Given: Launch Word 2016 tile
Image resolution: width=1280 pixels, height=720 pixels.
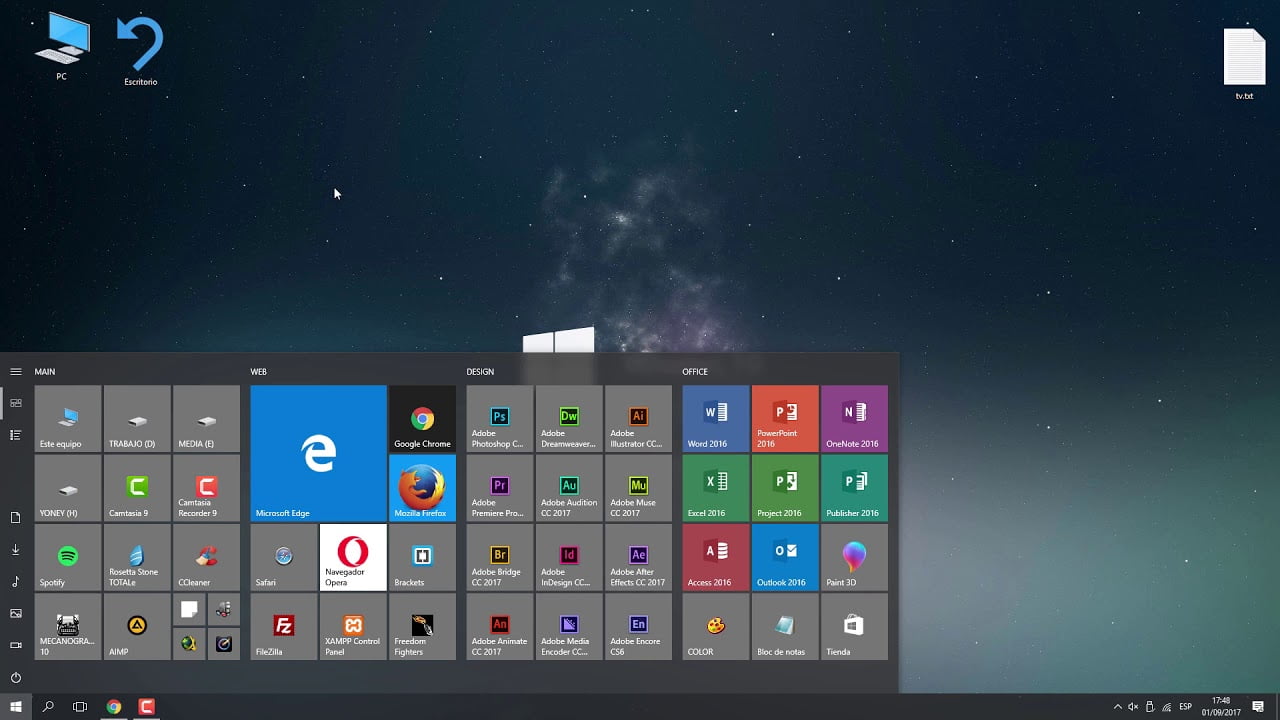Looking at the screenshot, I should (x=716, y=418).
